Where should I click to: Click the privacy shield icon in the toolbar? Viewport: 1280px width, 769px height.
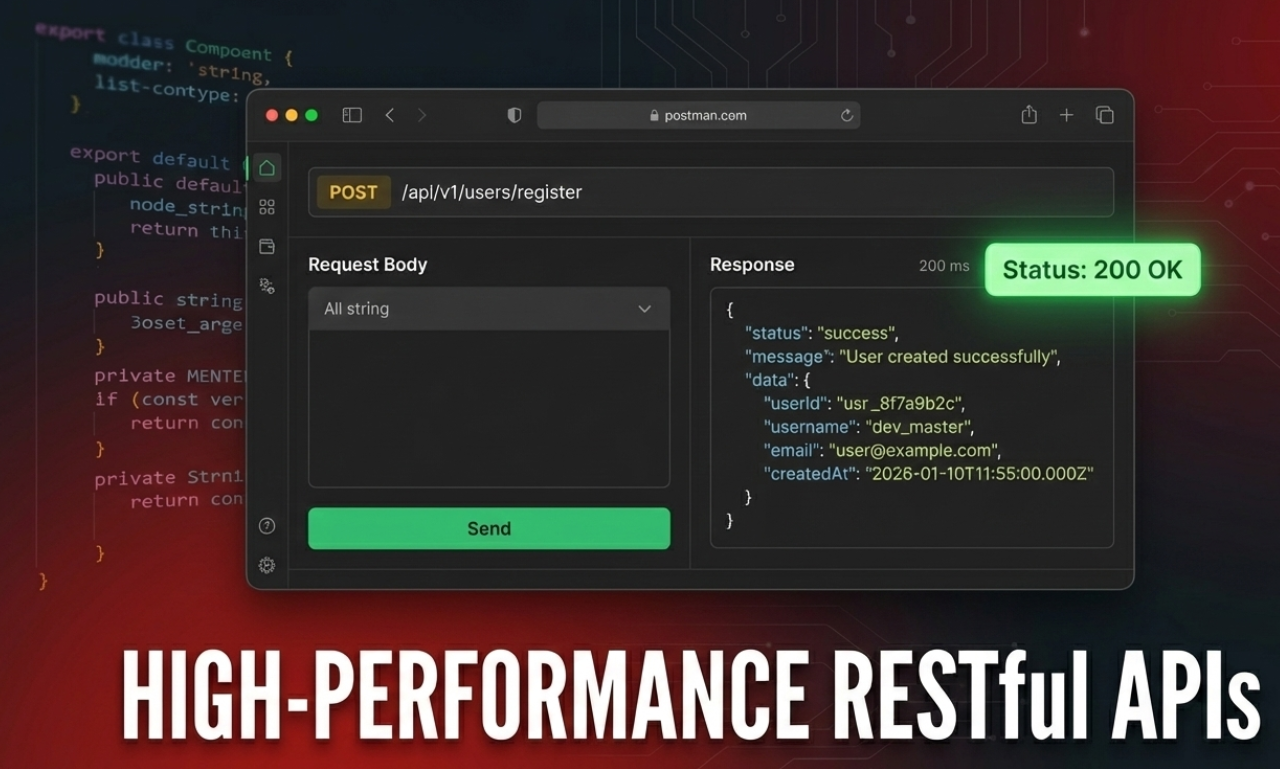coord(513,115)
